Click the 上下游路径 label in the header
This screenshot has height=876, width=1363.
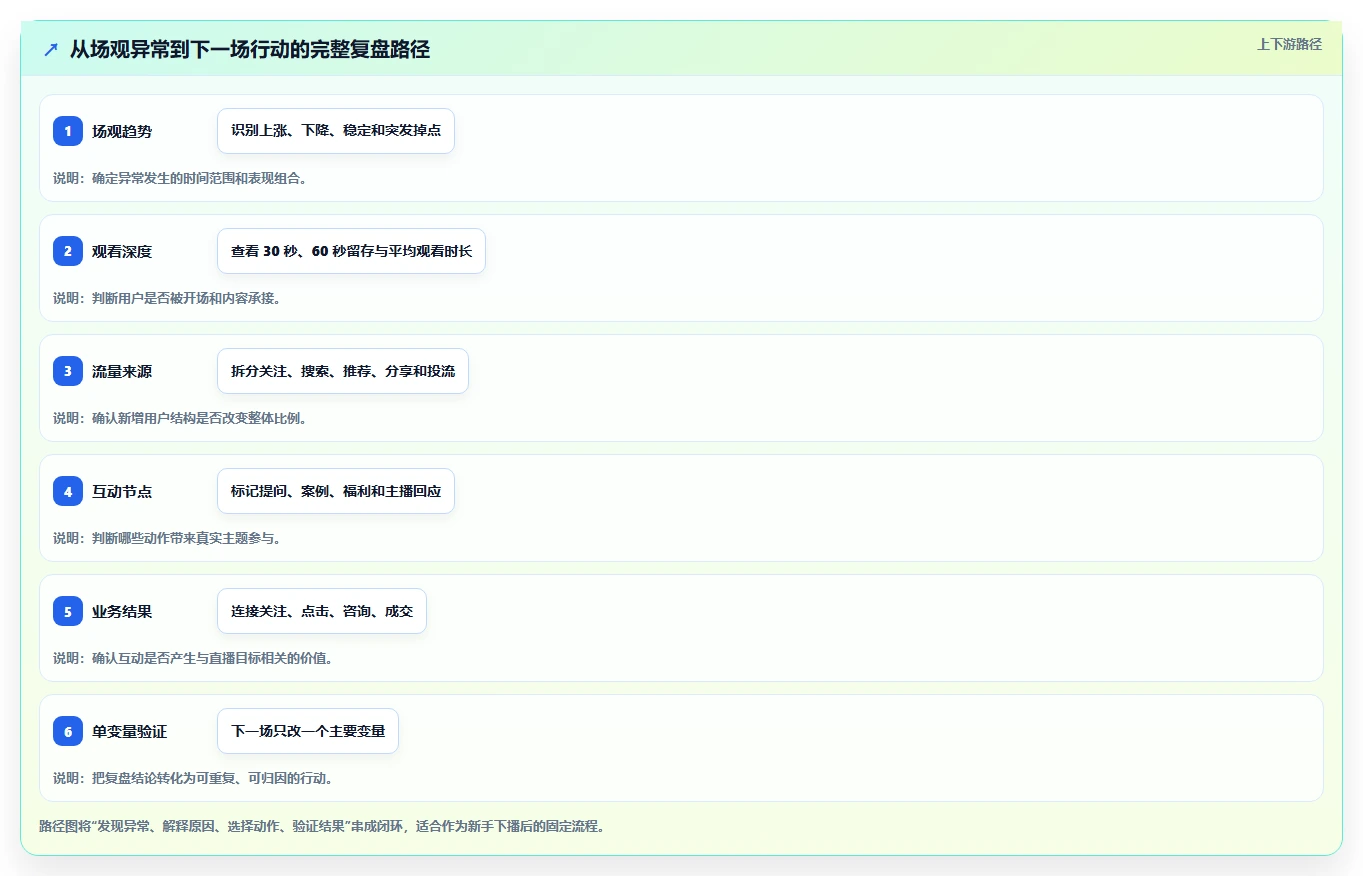coord(1289,44)
